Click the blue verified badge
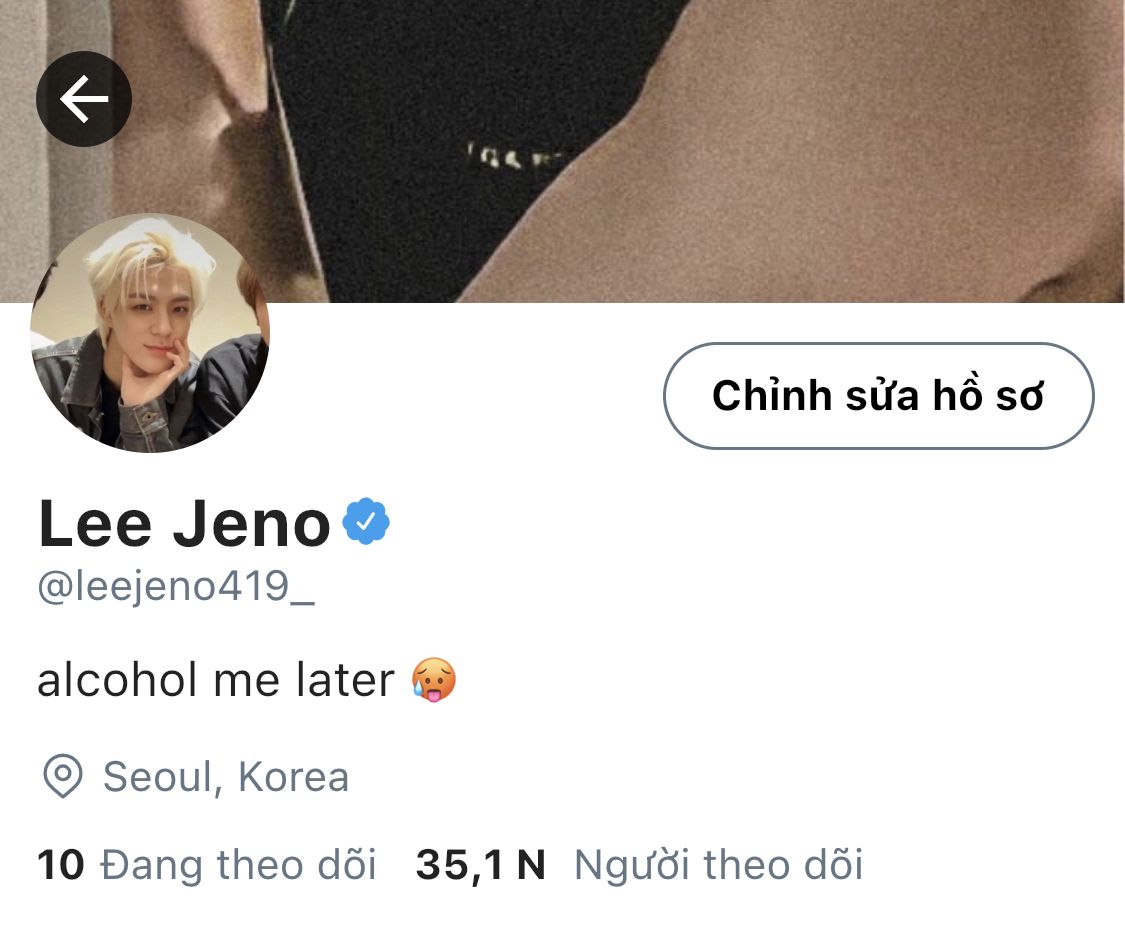The width and height of the screenshot is (1125, 933). [x=366, y=521]
